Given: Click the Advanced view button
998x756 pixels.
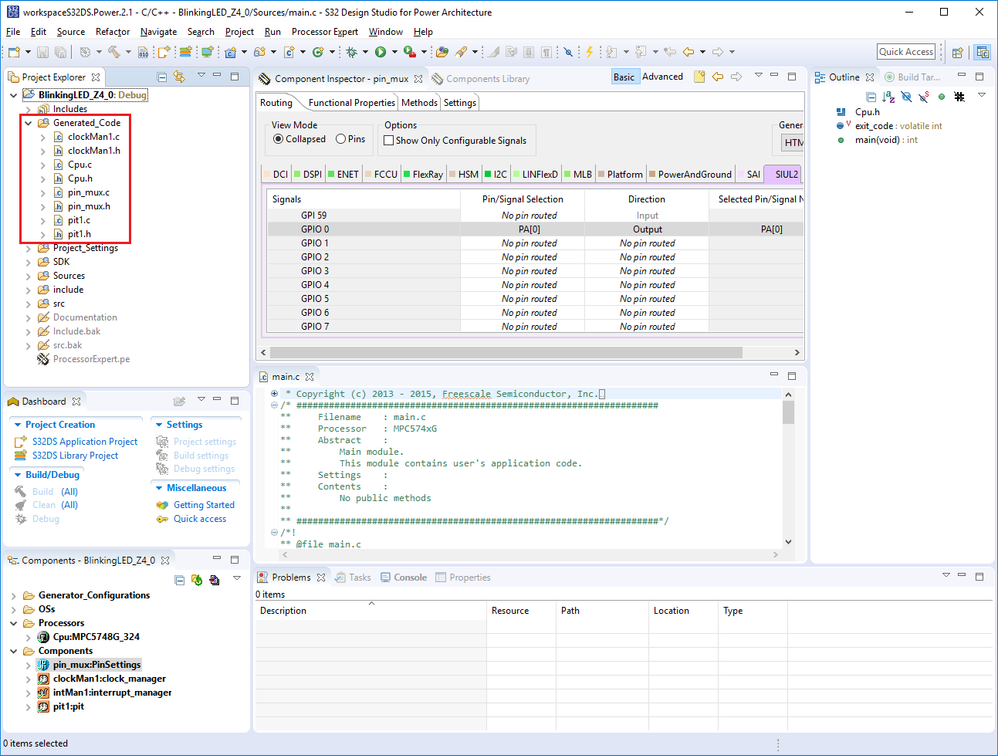Looking at the screenshot, I should pos(662,77).
